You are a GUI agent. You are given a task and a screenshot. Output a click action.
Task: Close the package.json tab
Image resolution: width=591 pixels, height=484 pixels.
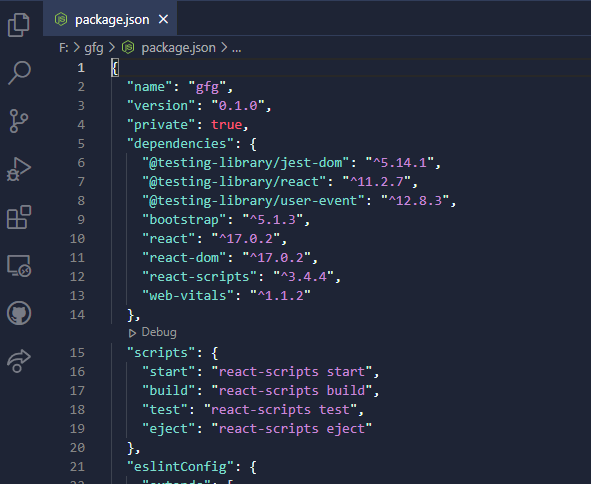[163, 19]
